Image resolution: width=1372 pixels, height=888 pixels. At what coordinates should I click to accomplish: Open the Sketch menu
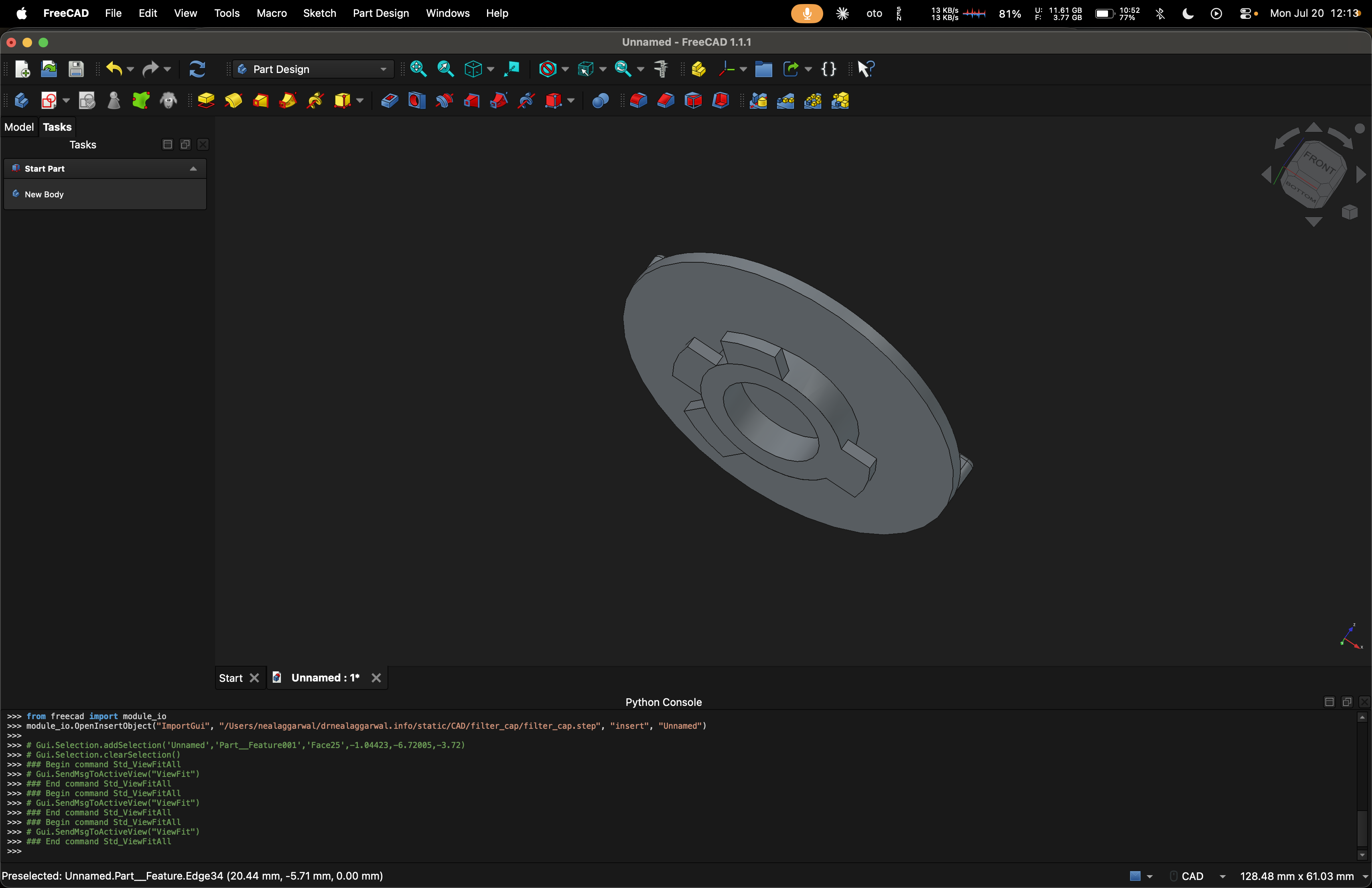pyautogui.click(x=319, y=13)
